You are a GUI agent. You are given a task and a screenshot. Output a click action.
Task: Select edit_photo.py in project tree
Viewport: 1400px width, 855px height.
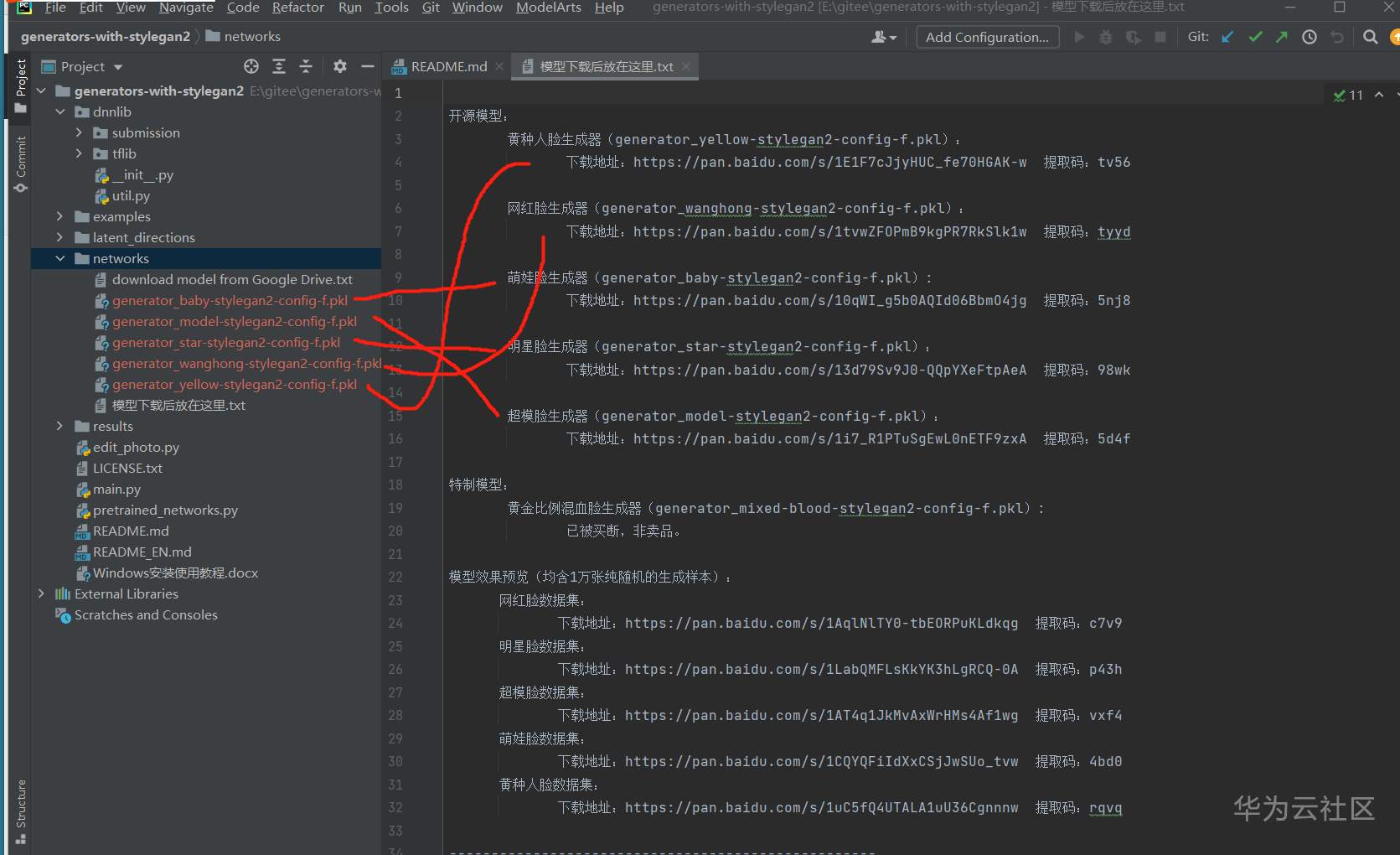(x=127, y=447)
